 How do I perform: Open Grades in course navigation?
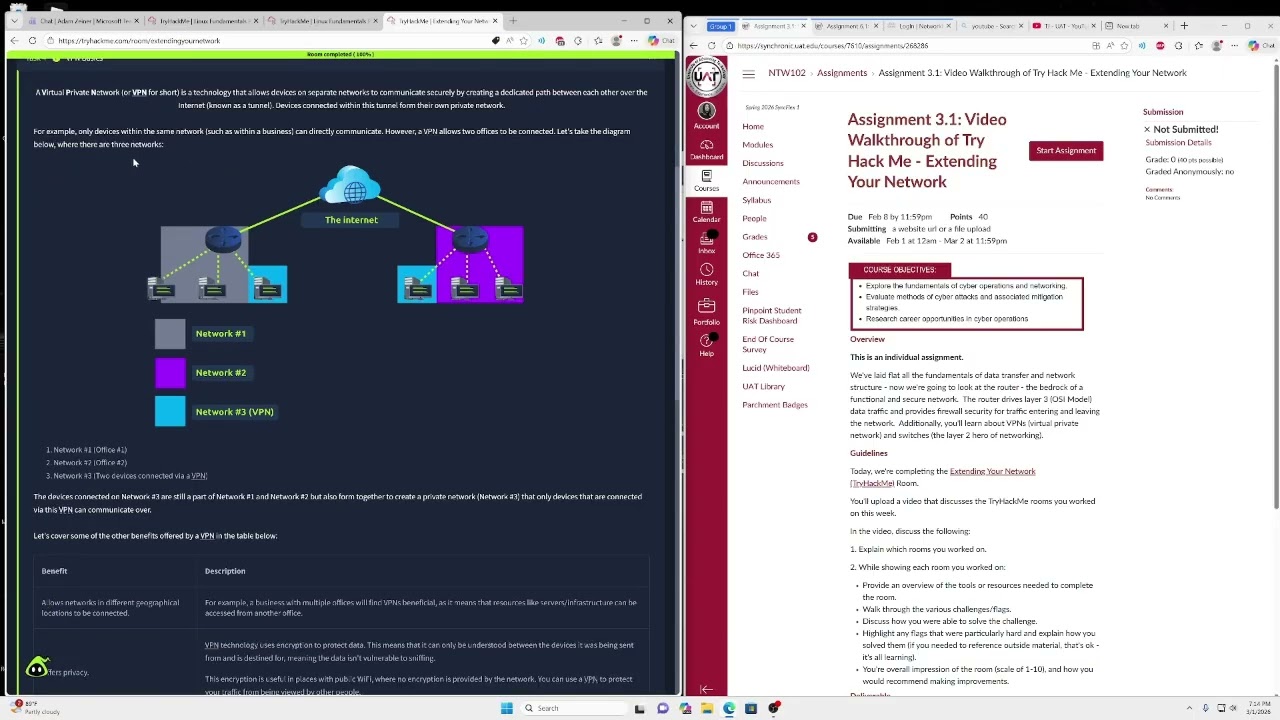point(755,237)
